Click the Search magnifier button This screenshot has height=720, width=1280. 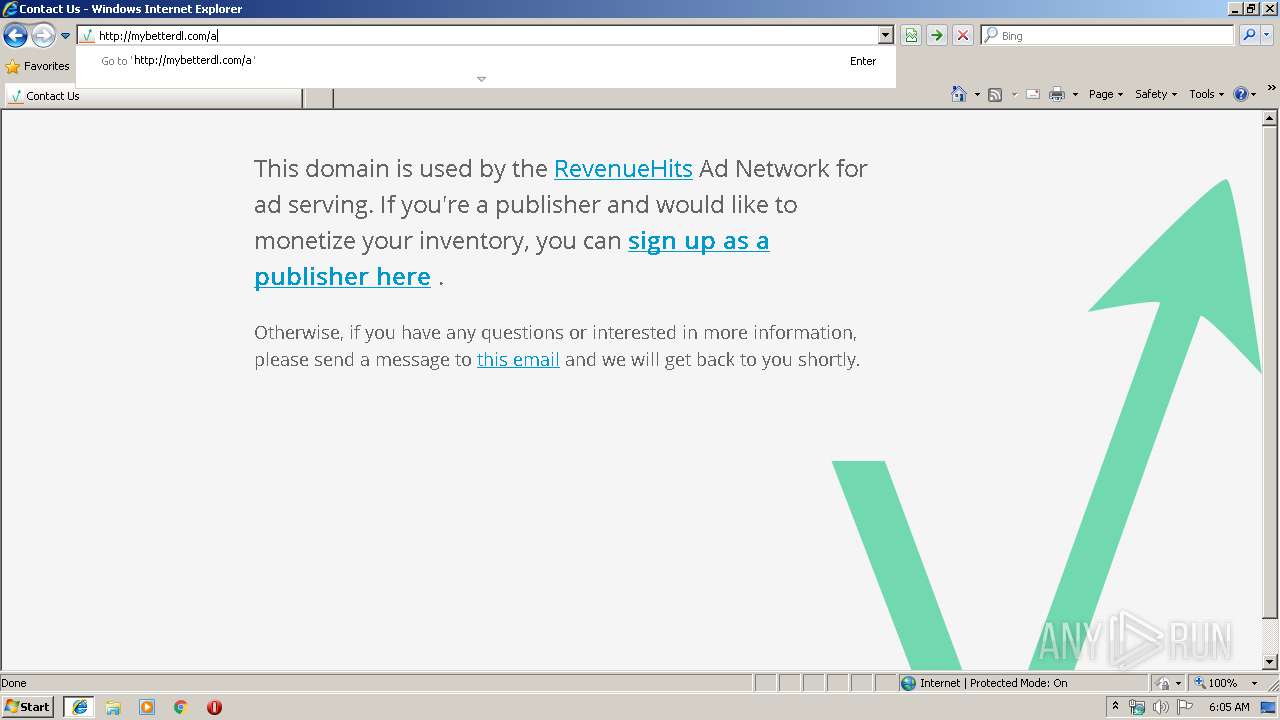1249,36
